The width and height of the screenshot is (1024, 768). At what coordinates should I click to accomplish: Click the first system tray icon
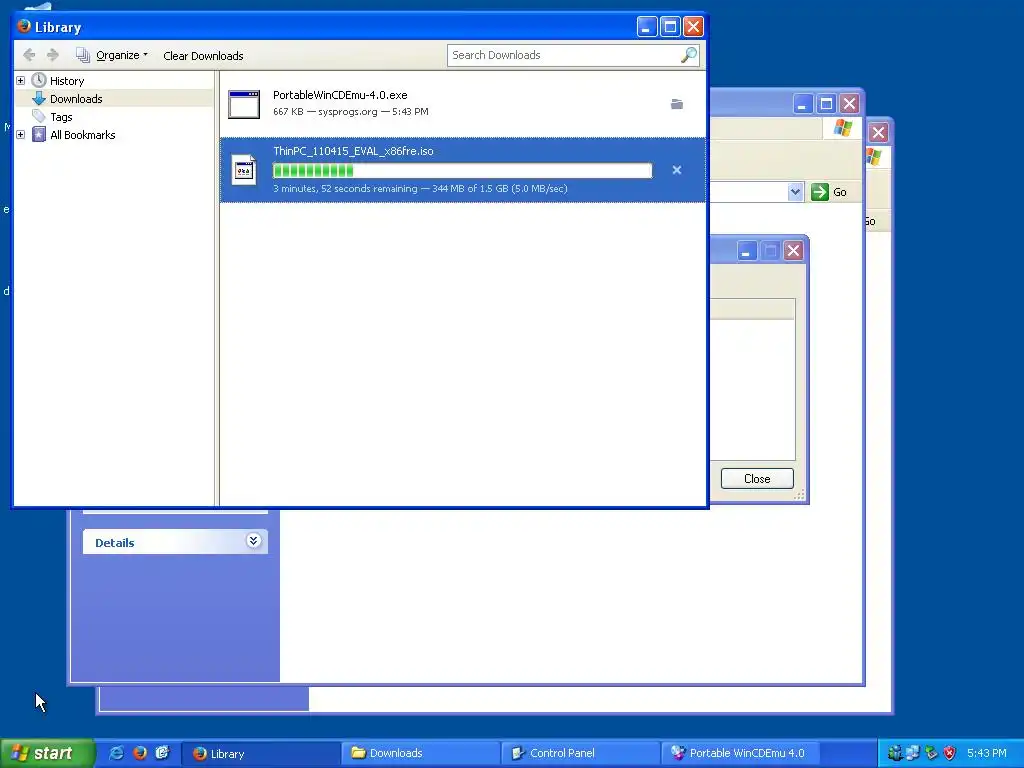click(x=895, y=753)
